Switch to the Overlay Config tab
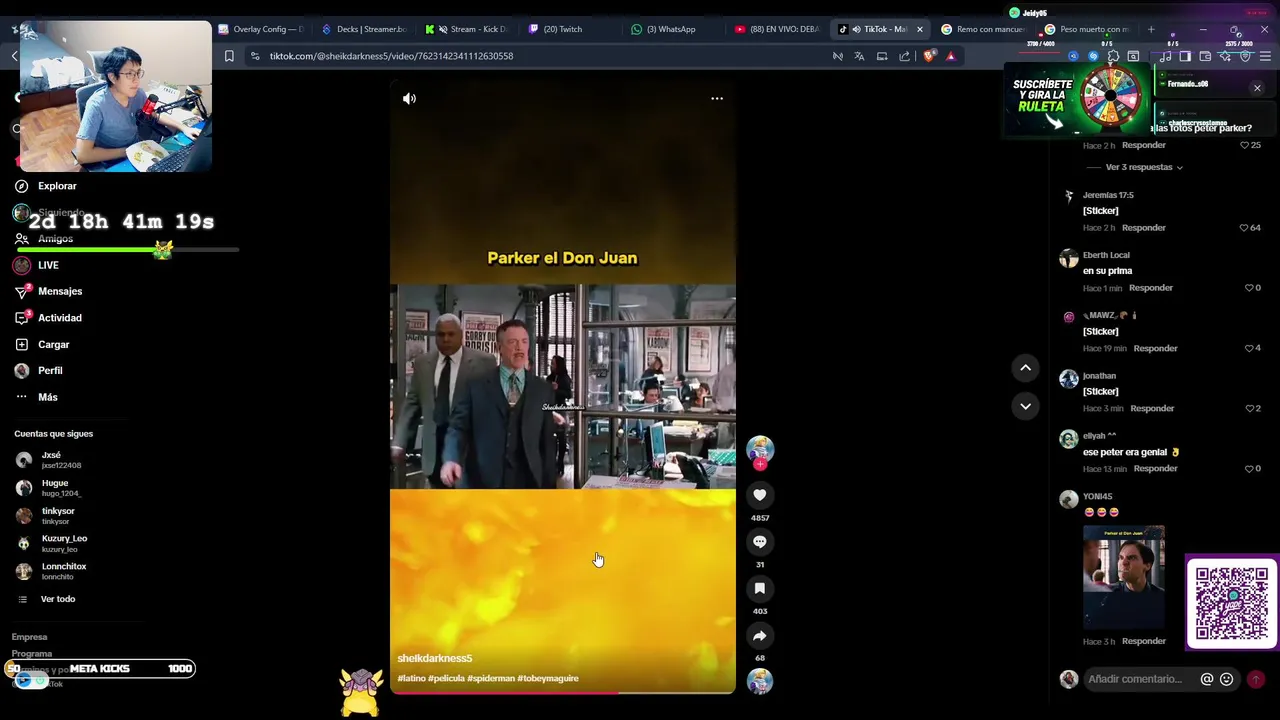 (262, 29)
